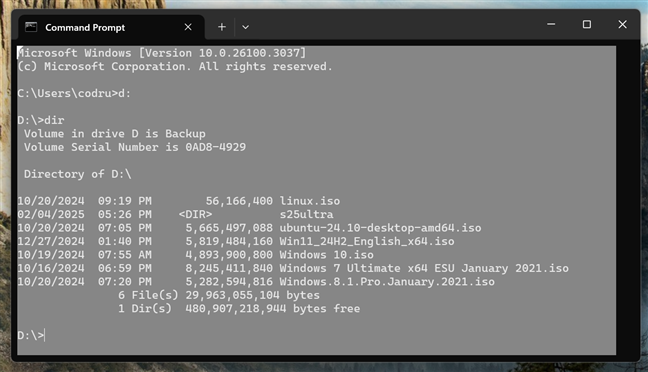Click the 29,963,055,104 bytes total
This screenshot has height=372, width=648.
point(253,295)
